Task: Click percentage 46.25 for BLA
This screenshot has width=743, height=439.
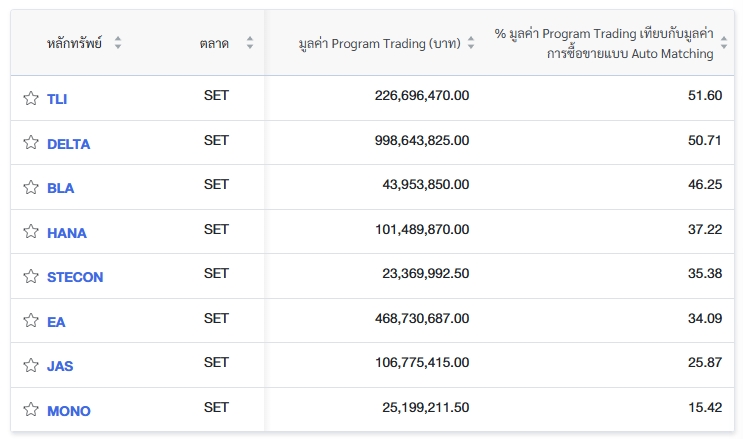Action: tap(705, 184)
